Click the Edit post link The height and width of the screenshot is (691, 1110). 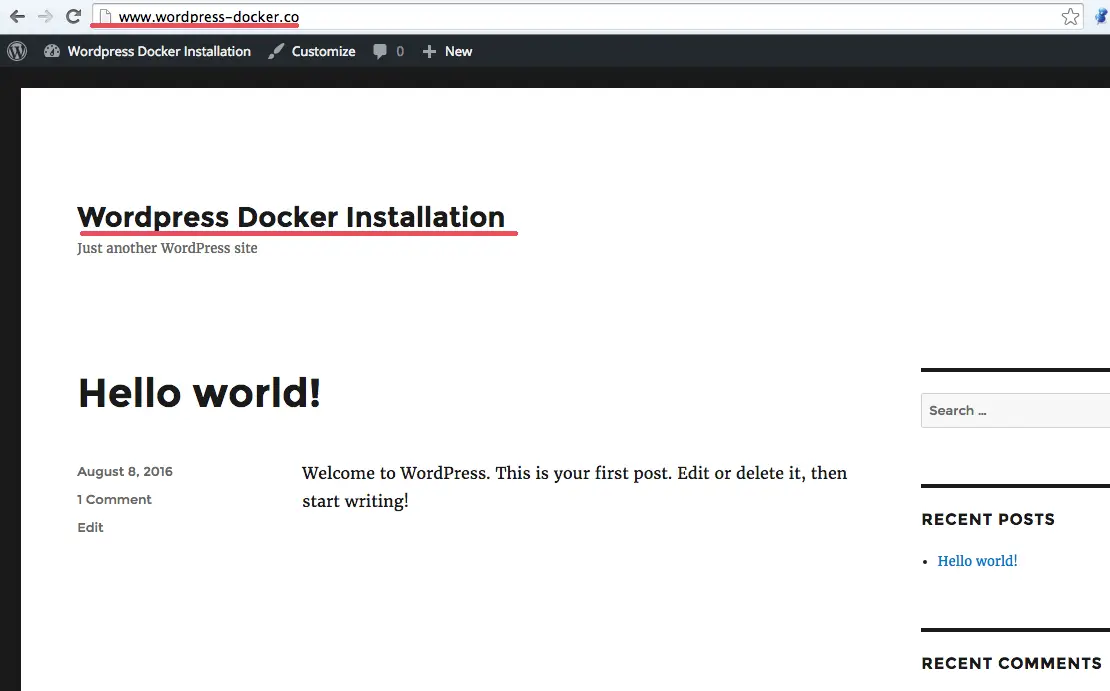click(x=90, y=527)
